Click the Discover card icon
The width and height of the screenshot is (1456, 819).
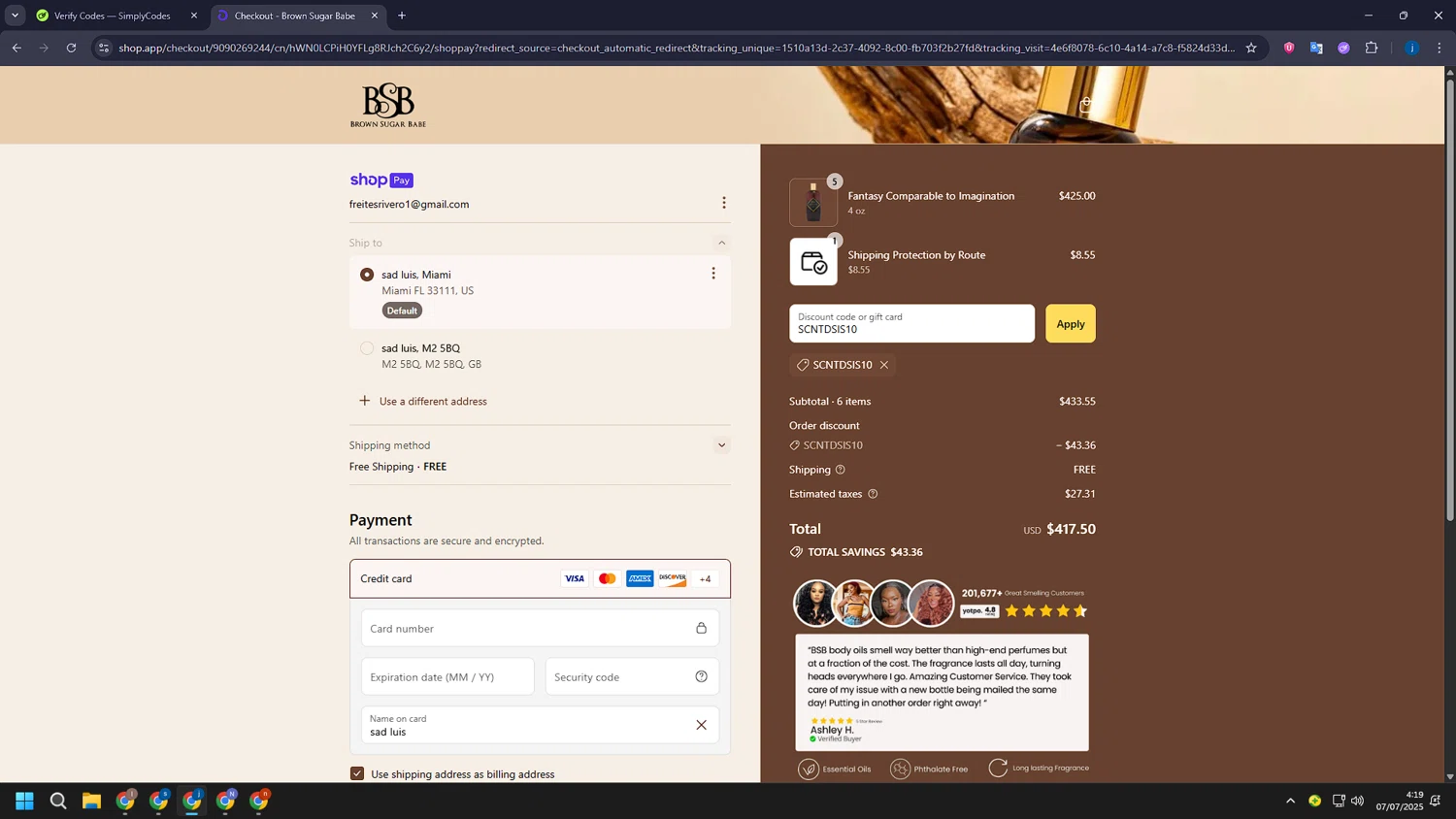(x=673, y=578)
